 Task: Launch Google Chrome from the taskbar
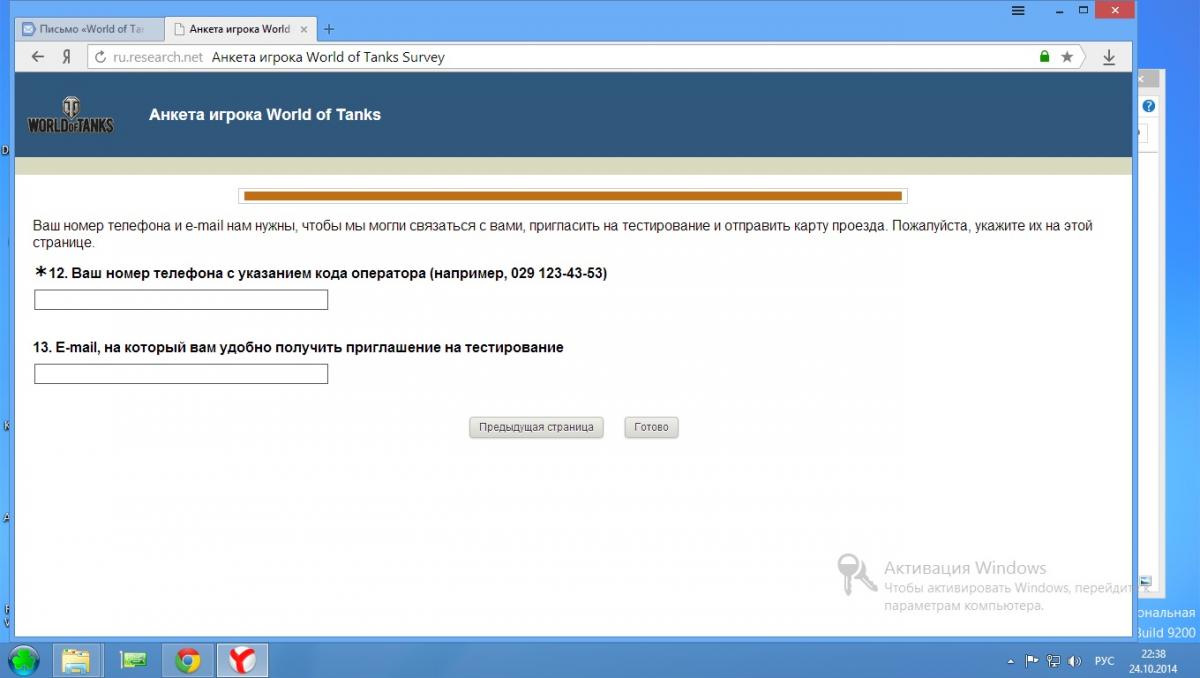tap(187, 660)
